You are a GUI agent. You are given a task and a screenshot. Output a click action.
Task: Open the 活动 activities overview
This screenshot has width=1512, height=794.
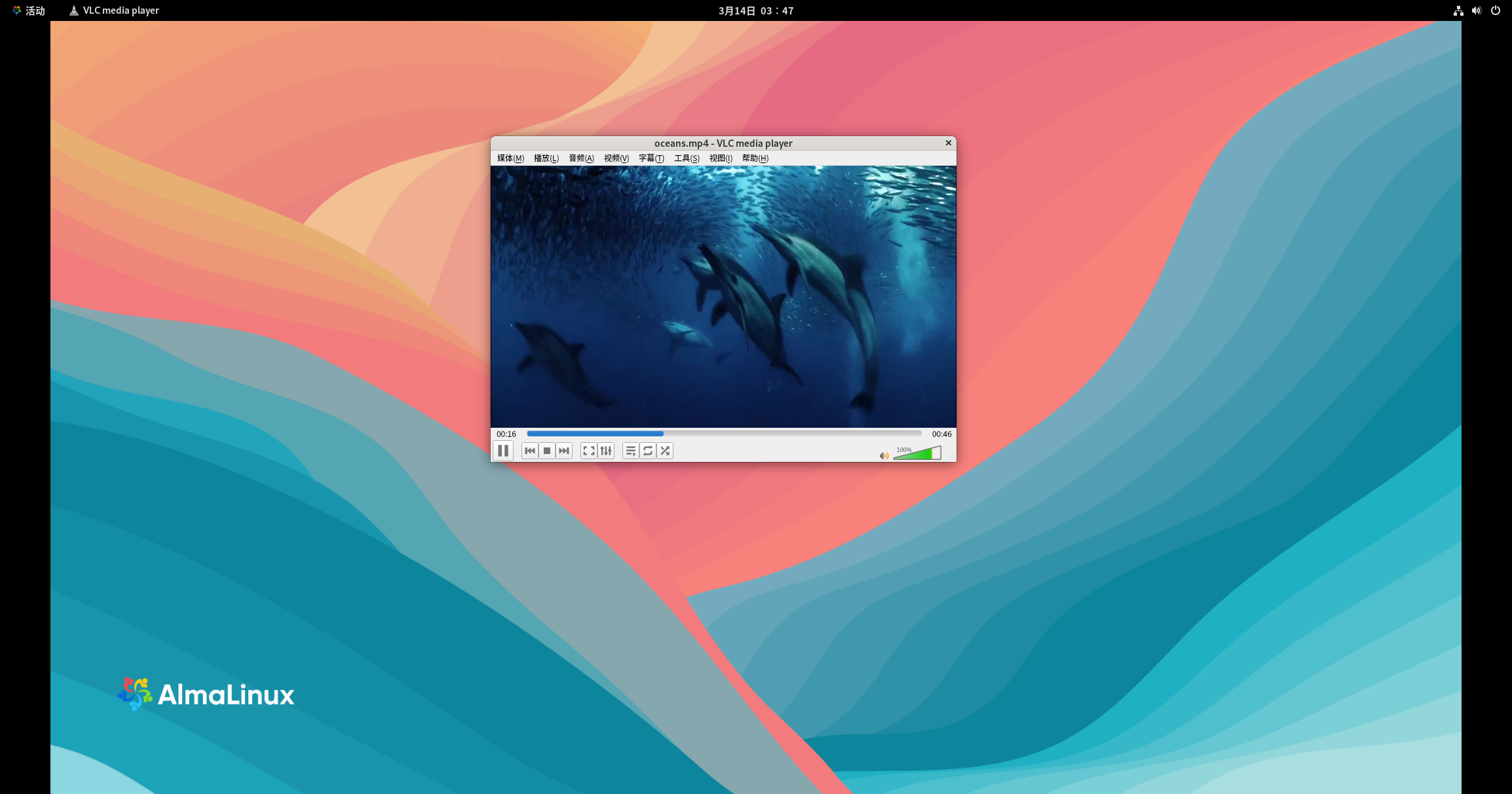tap(29, 10)
